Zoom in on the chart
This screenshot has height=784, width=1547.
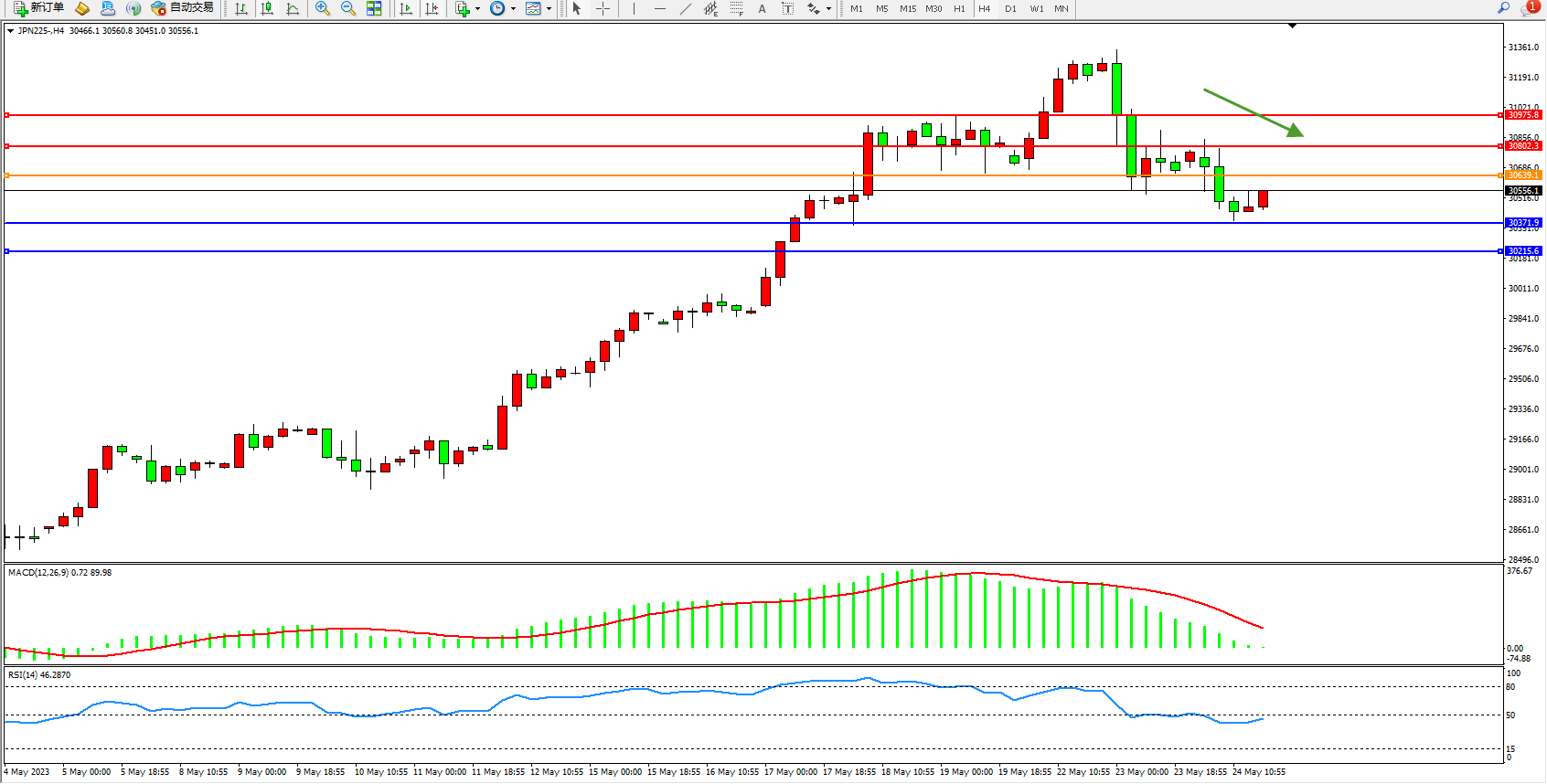(x=323, y=8)
